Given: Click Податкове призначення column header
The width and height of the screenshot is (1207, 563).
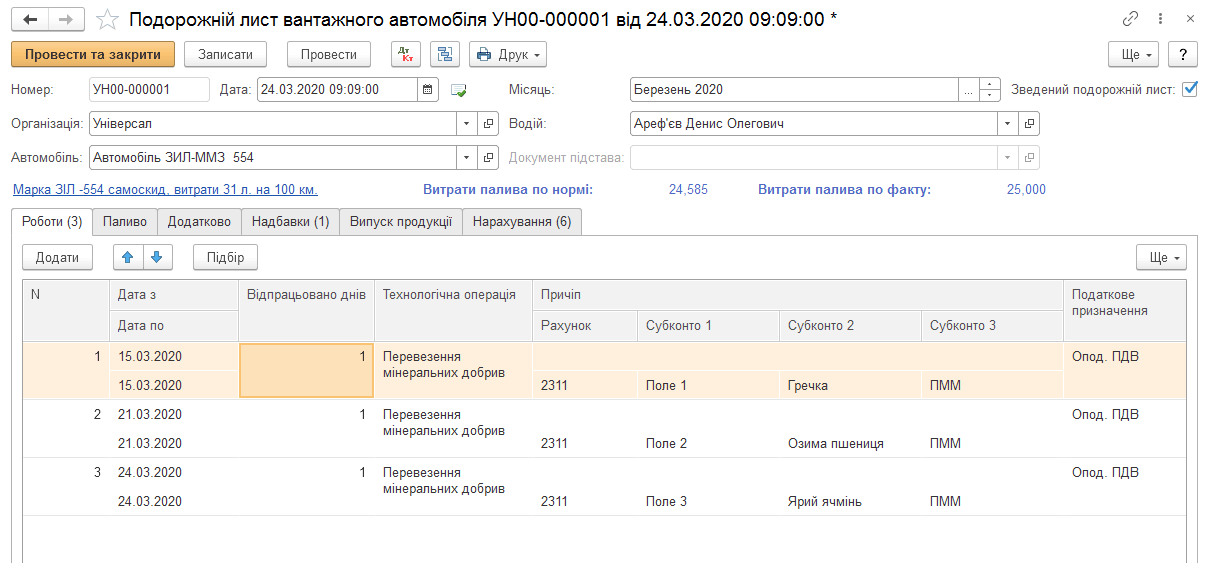Looking at the screenshot, I should click(1124, 310).
